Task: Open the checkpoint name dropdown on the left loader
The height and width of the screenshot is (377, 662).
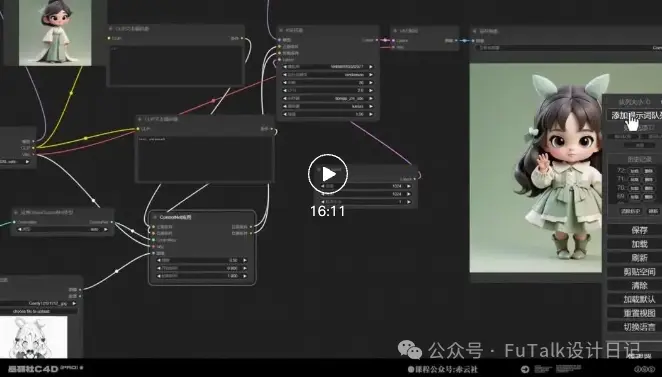Action: pos(15,162)
